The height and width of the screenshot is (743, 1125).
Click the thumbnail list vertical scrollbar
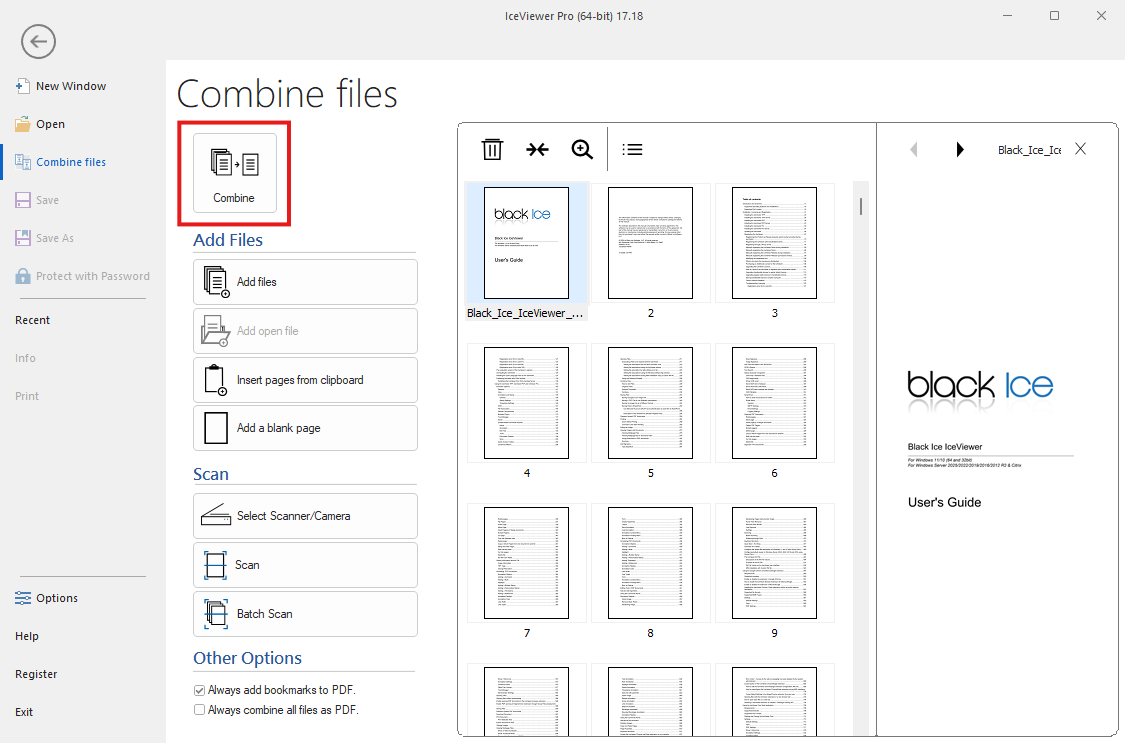[861, 207]
